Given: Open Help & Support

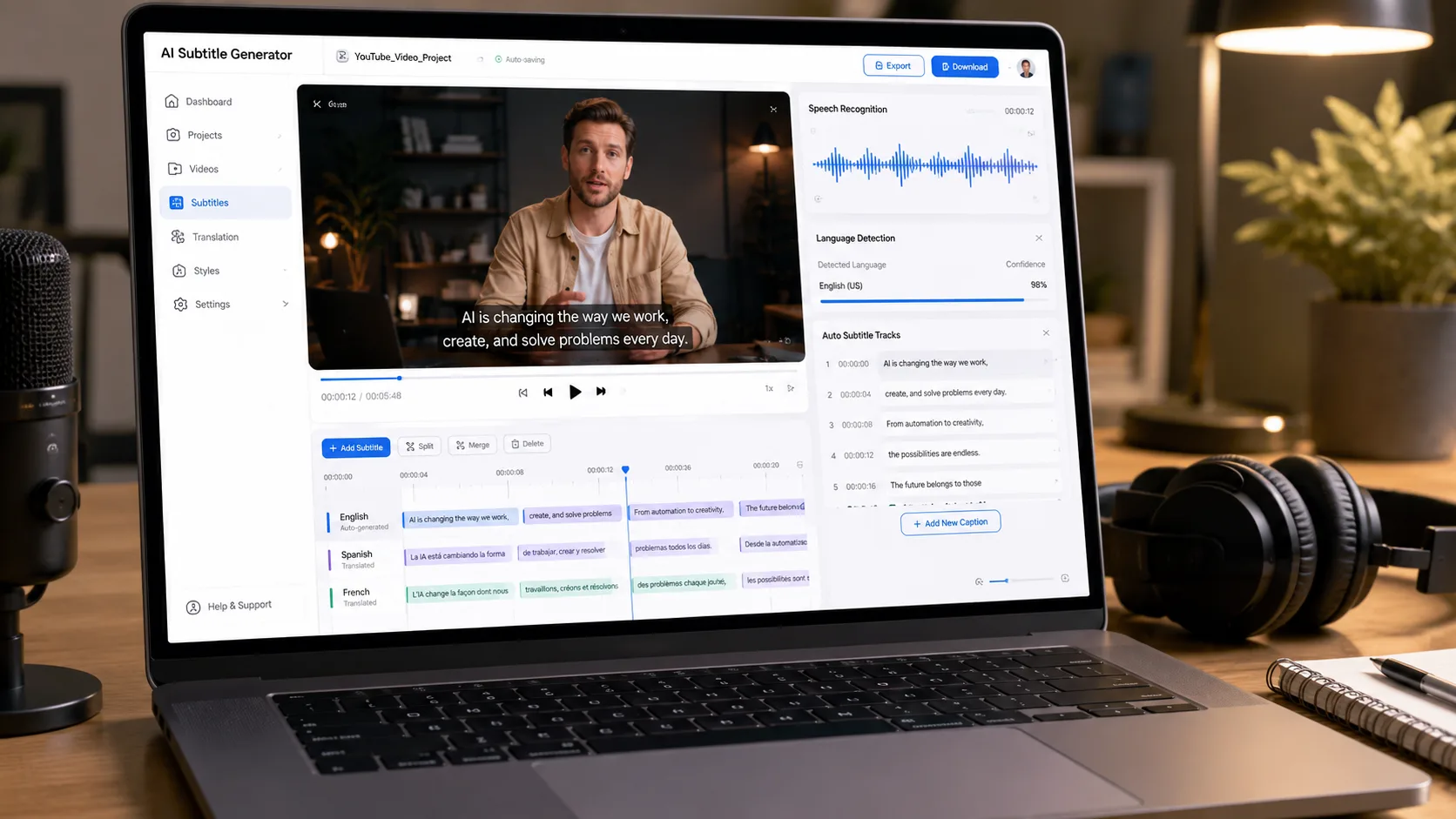Looking at the screenshot, I should [x=229, y=606].
